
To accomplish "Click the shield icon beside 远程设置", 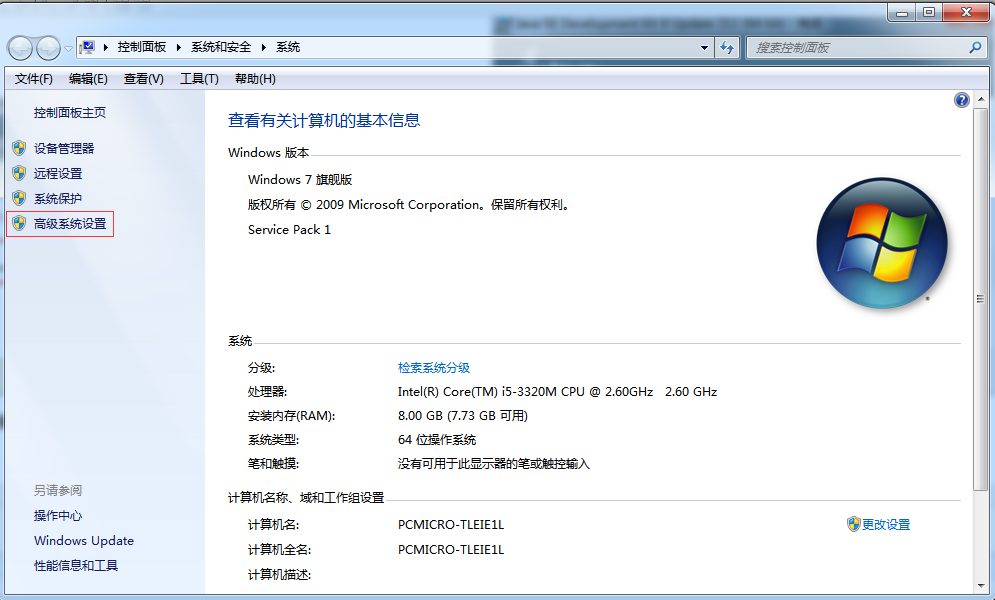I will coord(19,173).
